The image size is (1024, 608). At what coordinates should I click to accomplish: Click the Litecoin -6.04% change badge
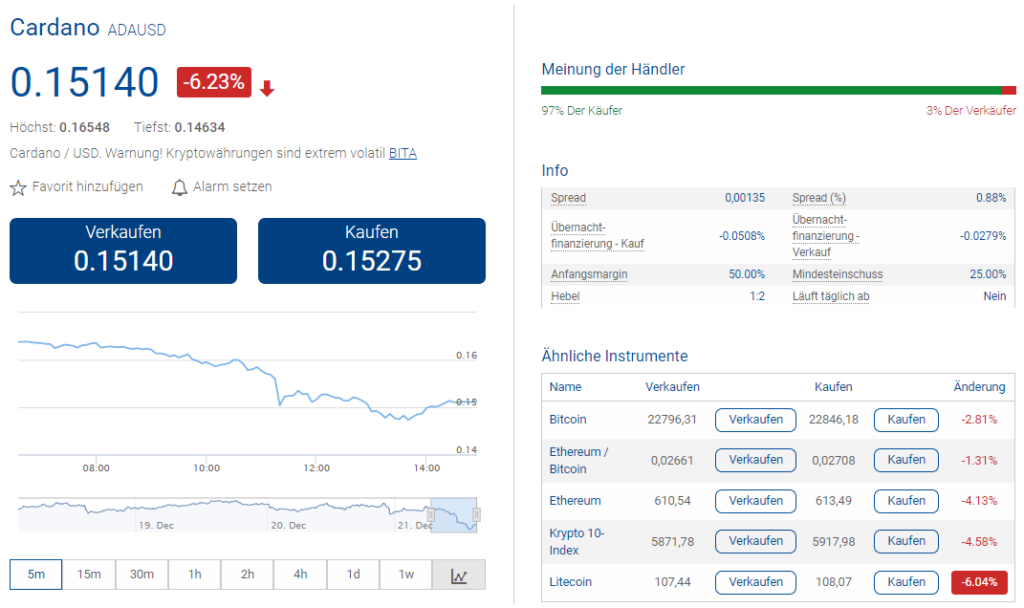click(x=979, y=582)
